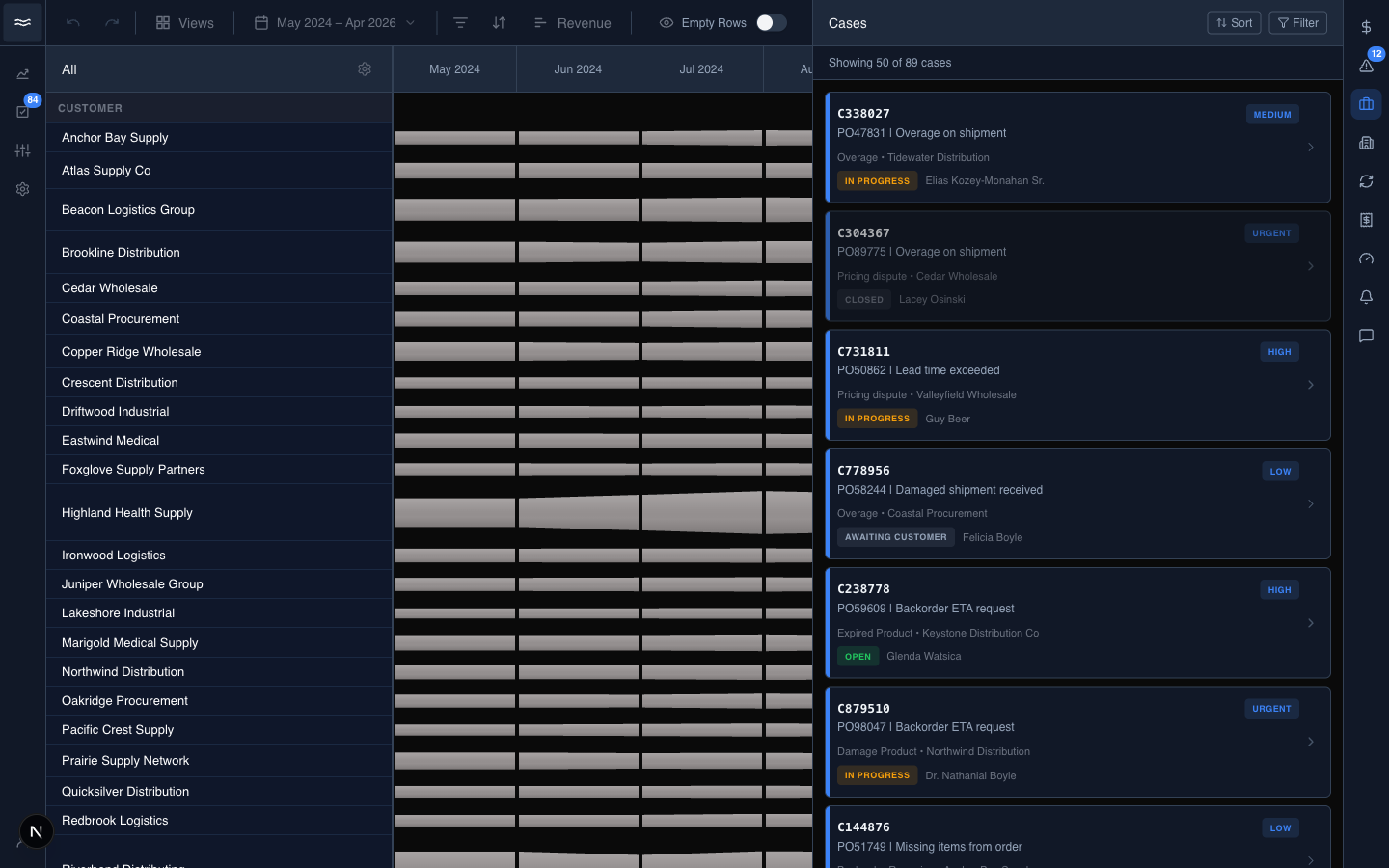Click the redo arrow icon
Screen dimensions: 1389x868
112,22
